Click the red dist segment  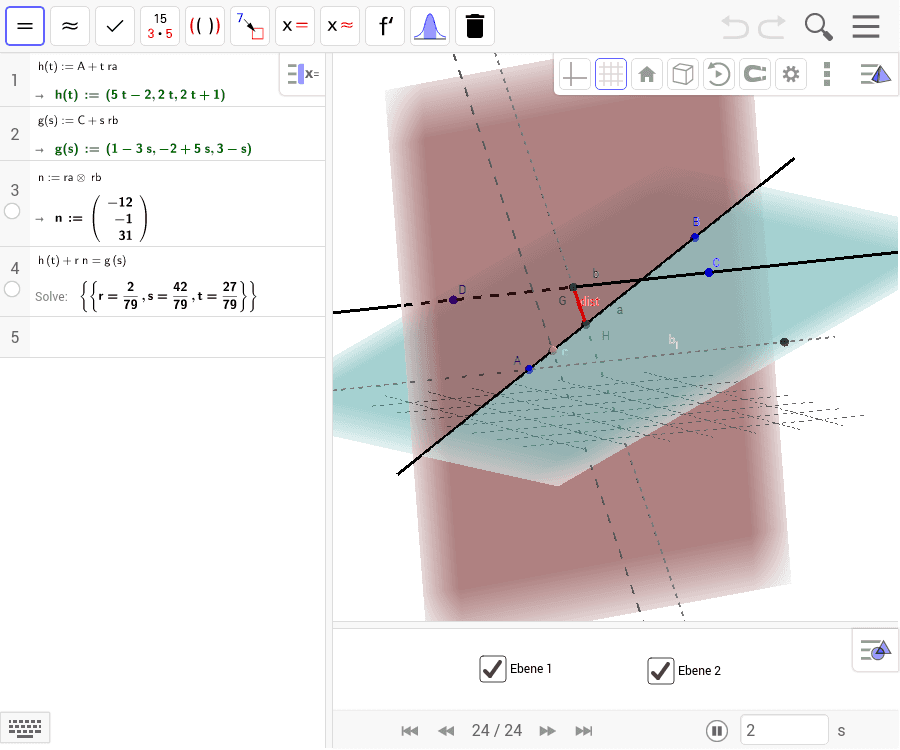click(x=580, y=306)
